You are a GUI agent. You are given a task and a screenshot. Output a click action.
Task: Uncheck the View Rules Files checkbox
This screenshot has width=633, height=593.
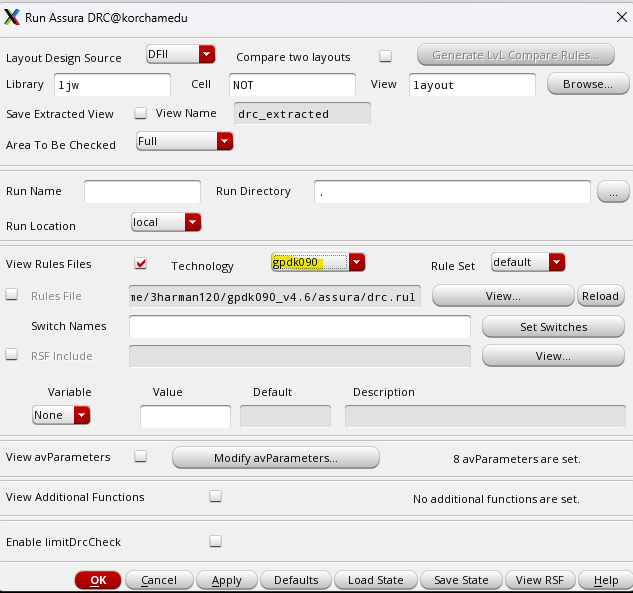point(140,264)
